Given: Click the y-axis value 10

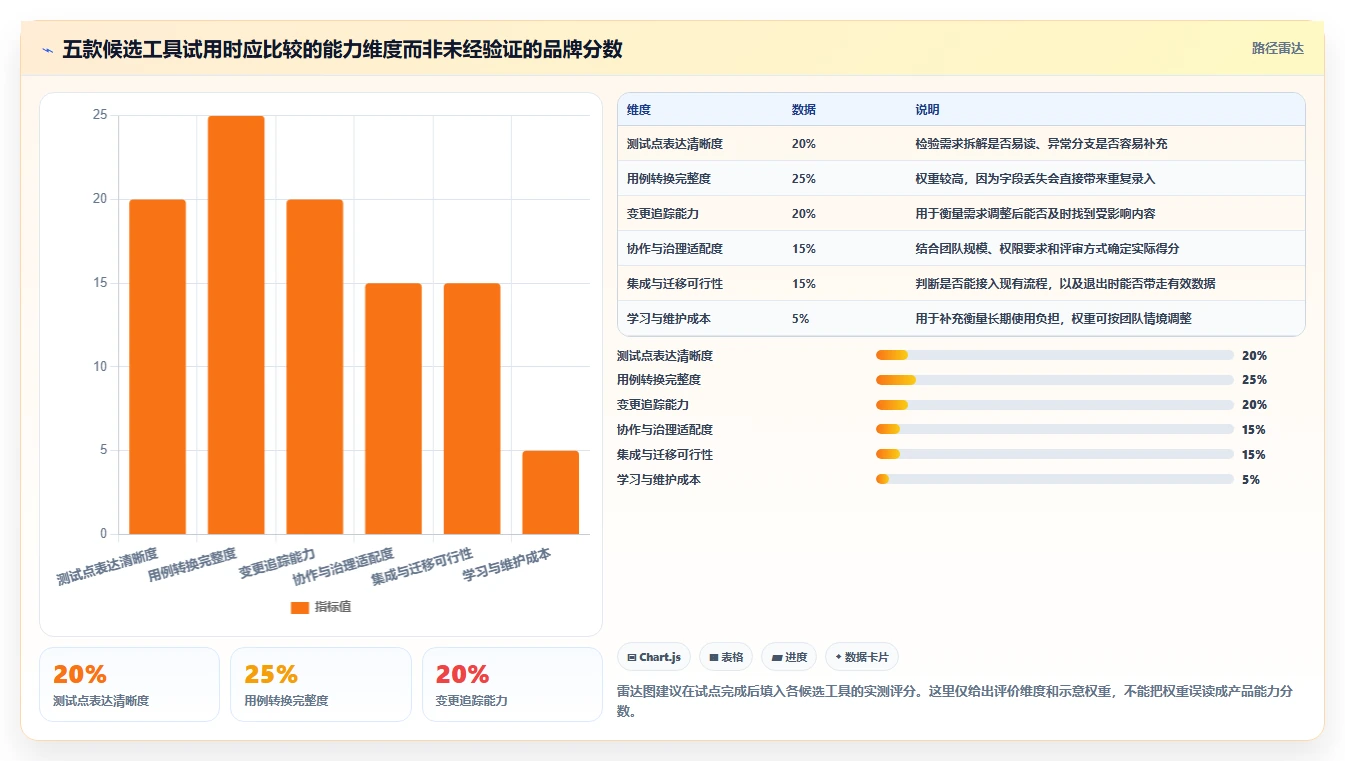Looking at the screenshot, I should [x=100, y=366].
